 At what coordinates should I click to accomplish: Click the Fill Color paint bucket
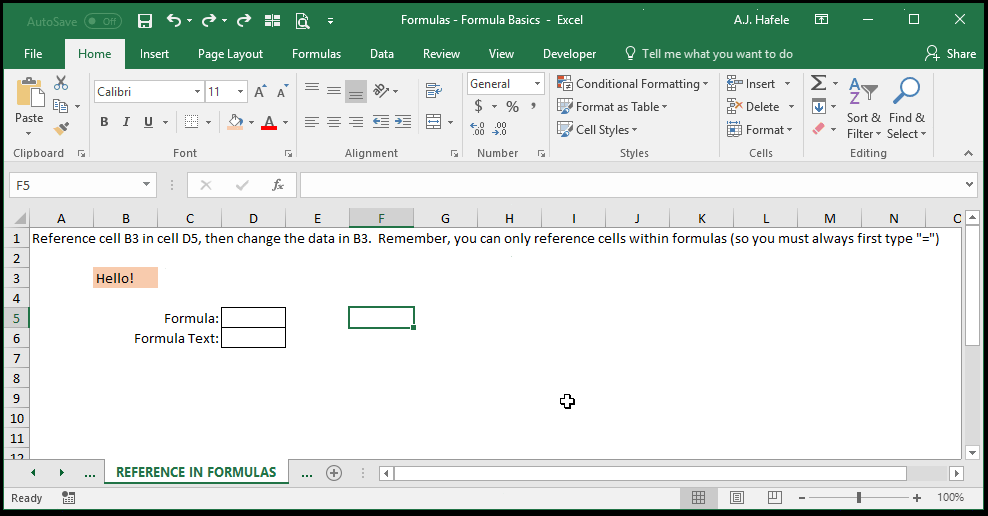coord(235,122)
